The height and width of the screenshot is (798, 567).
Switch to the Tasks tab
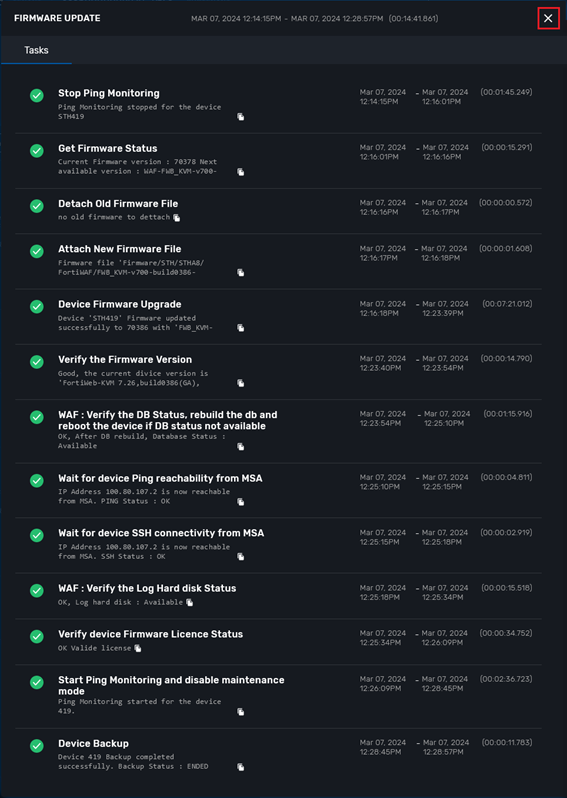pos(36,50)
